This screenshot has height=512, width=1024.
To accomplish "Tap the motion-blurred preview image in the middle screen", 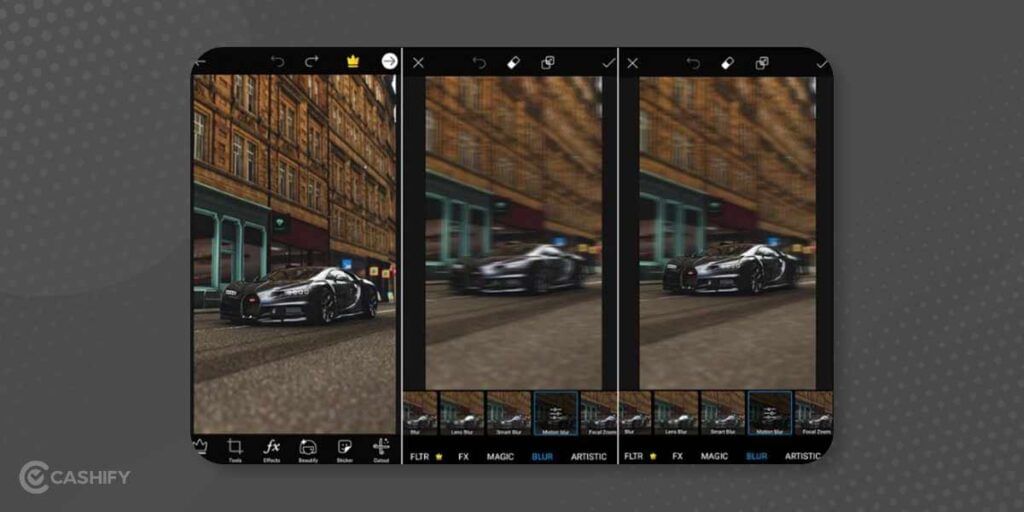I will pos(513,233).
